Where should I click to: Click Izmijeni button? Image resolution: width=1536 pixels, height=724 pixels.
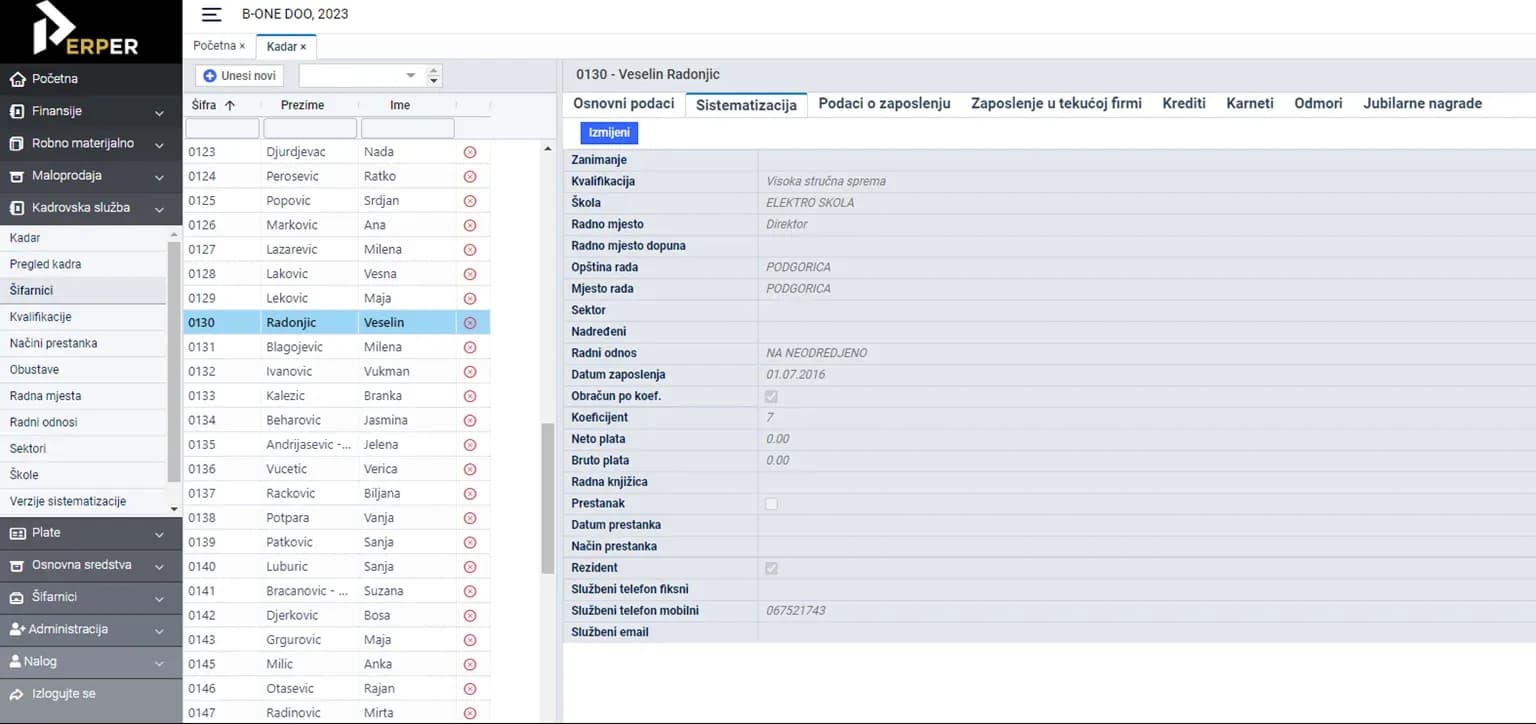point(609,133)
